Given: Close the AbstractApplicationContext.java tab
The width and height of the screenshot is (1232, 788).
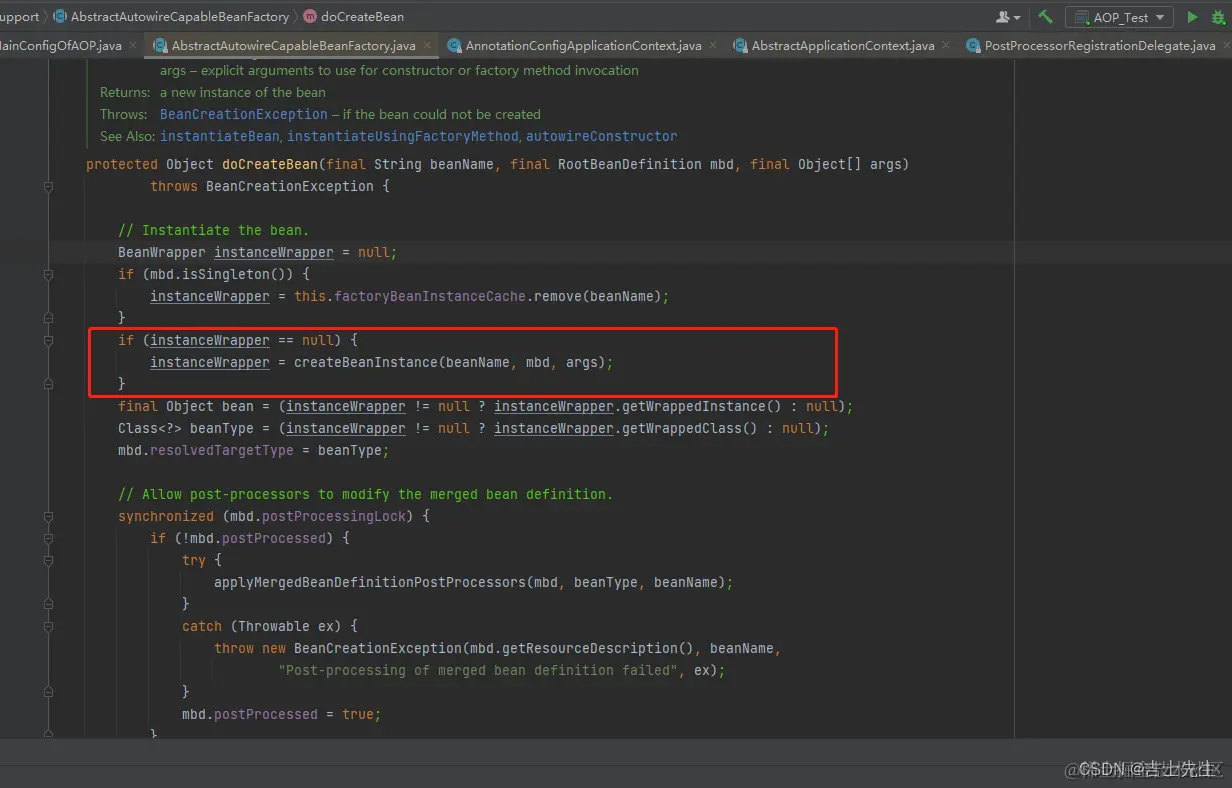Looking at the screenshot, I should click(947, 46).
